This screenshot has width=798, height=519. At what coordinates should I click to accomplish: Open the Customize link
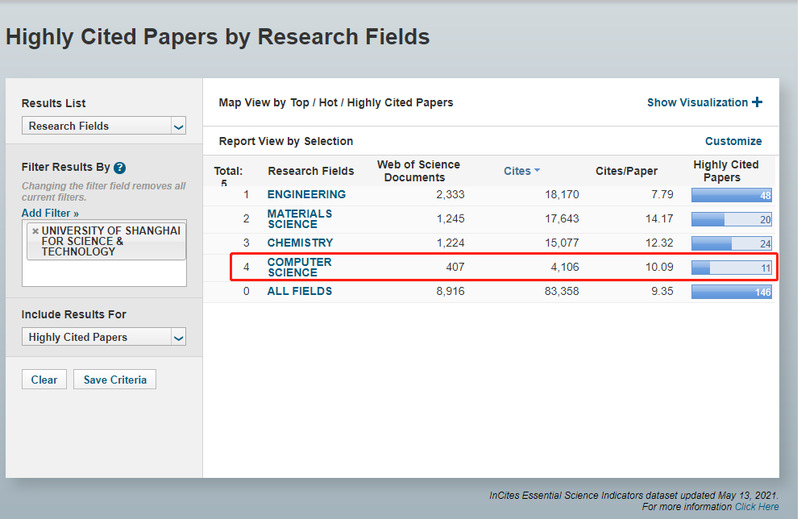point(733,141)
